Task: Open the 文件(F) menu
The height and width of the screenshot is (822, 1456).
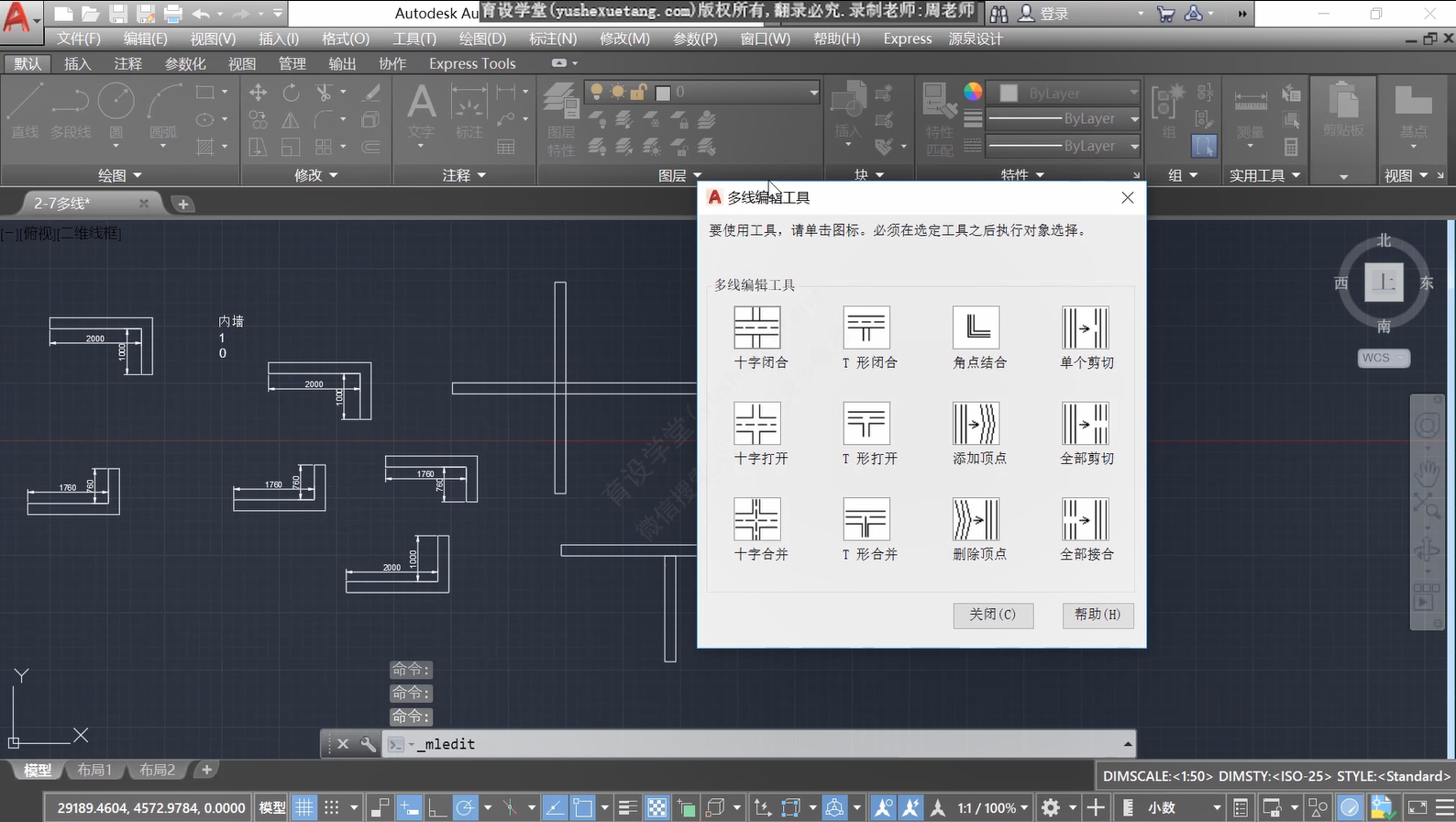Action: click(79, 39)
